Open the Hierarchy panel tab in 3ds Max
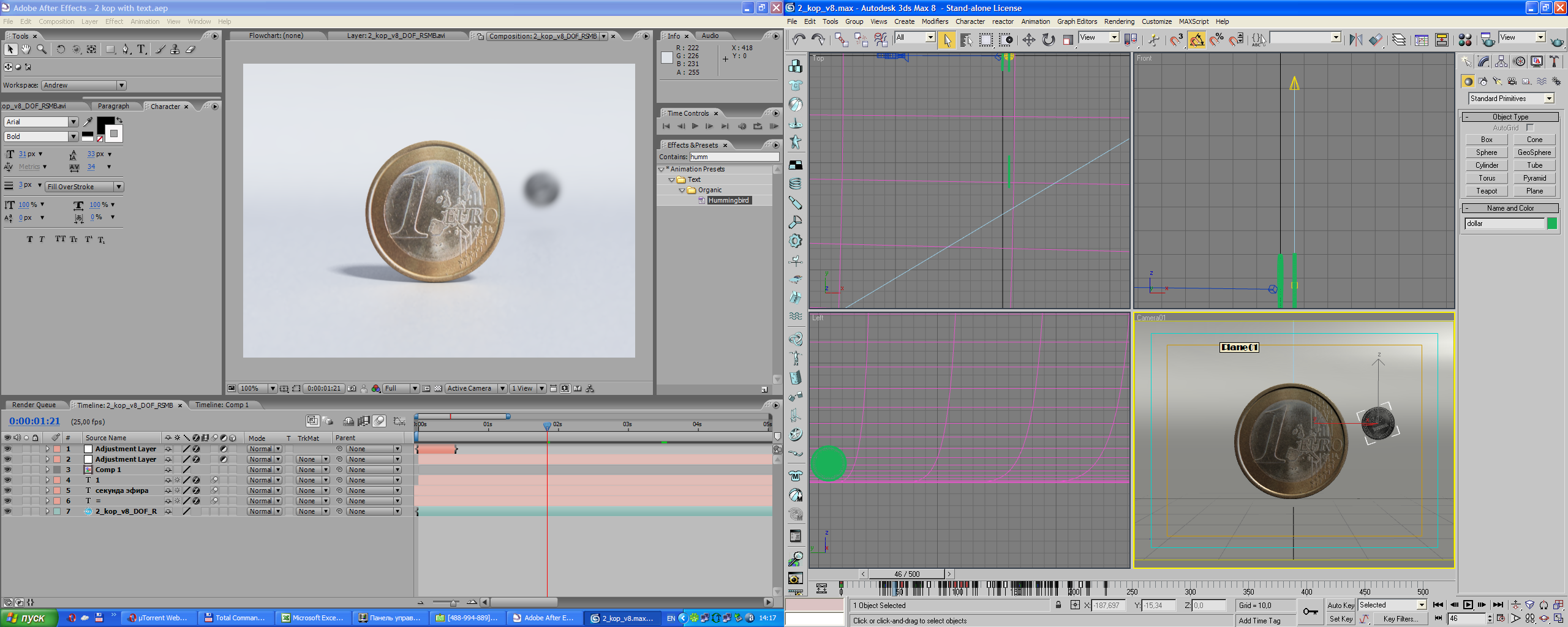 (1501, 61)
